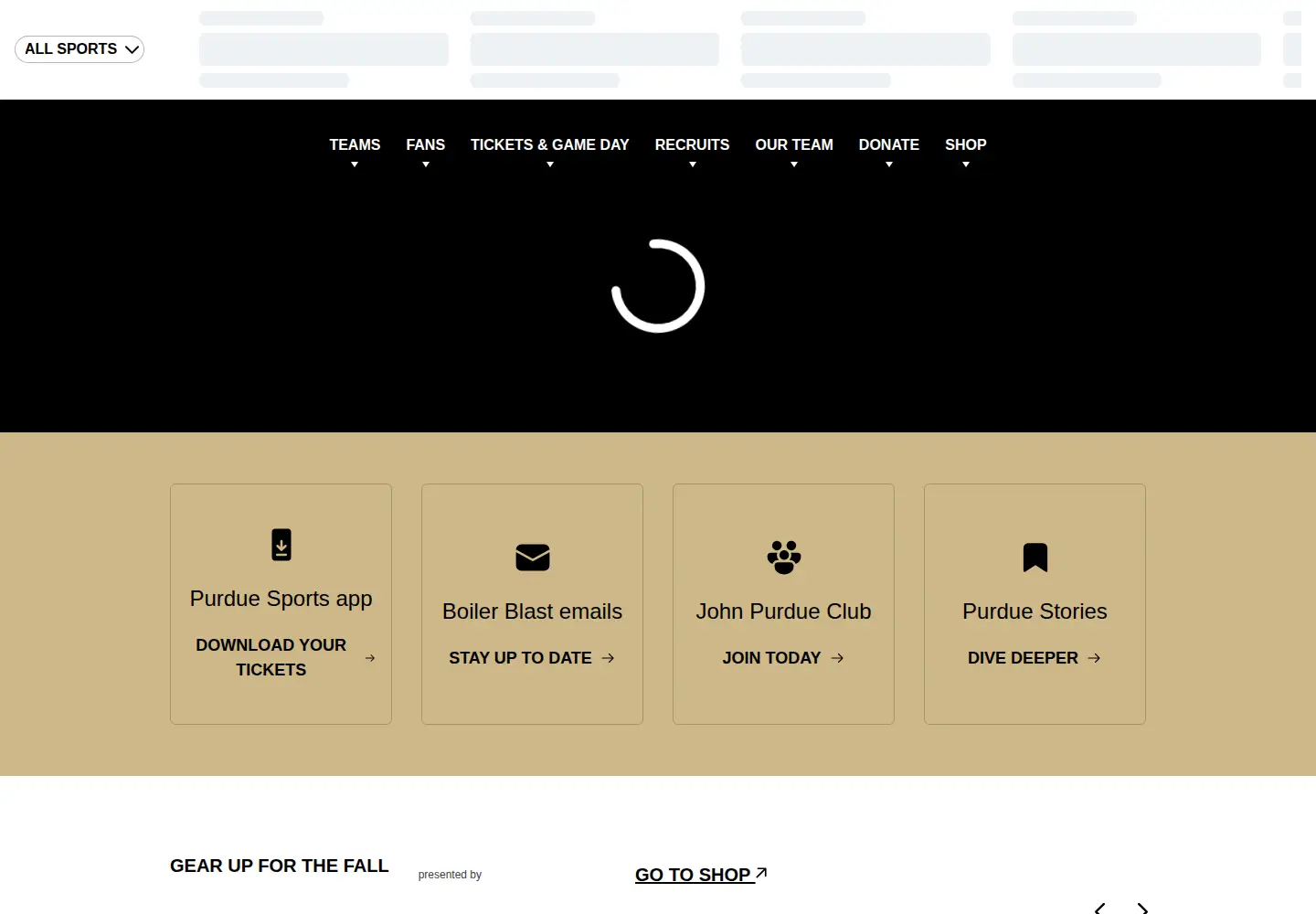Click arrow beside STAY UP TO DATE

coord(609,658)
